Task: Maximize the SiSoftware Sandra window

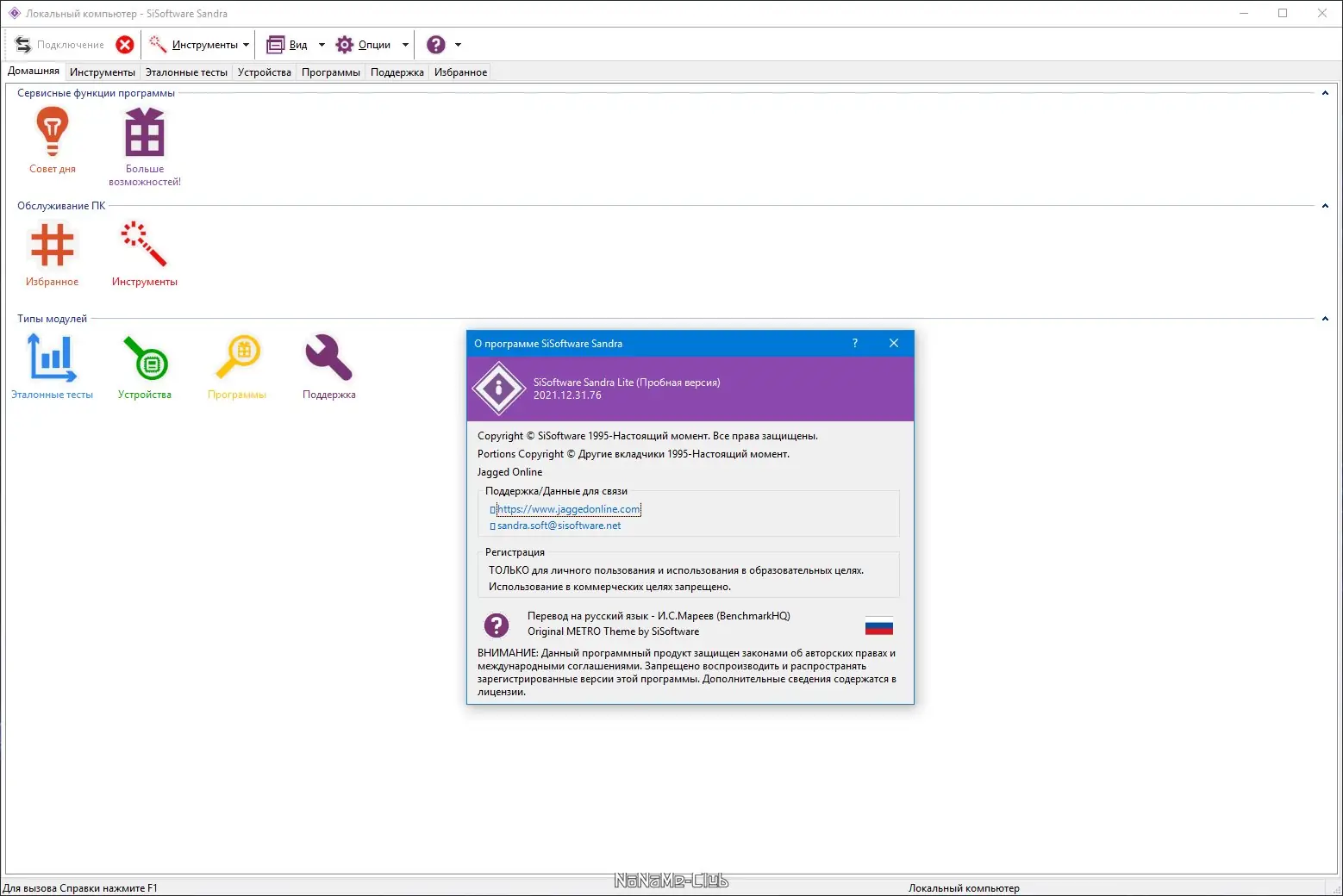Action: (x=1283, y=13)
